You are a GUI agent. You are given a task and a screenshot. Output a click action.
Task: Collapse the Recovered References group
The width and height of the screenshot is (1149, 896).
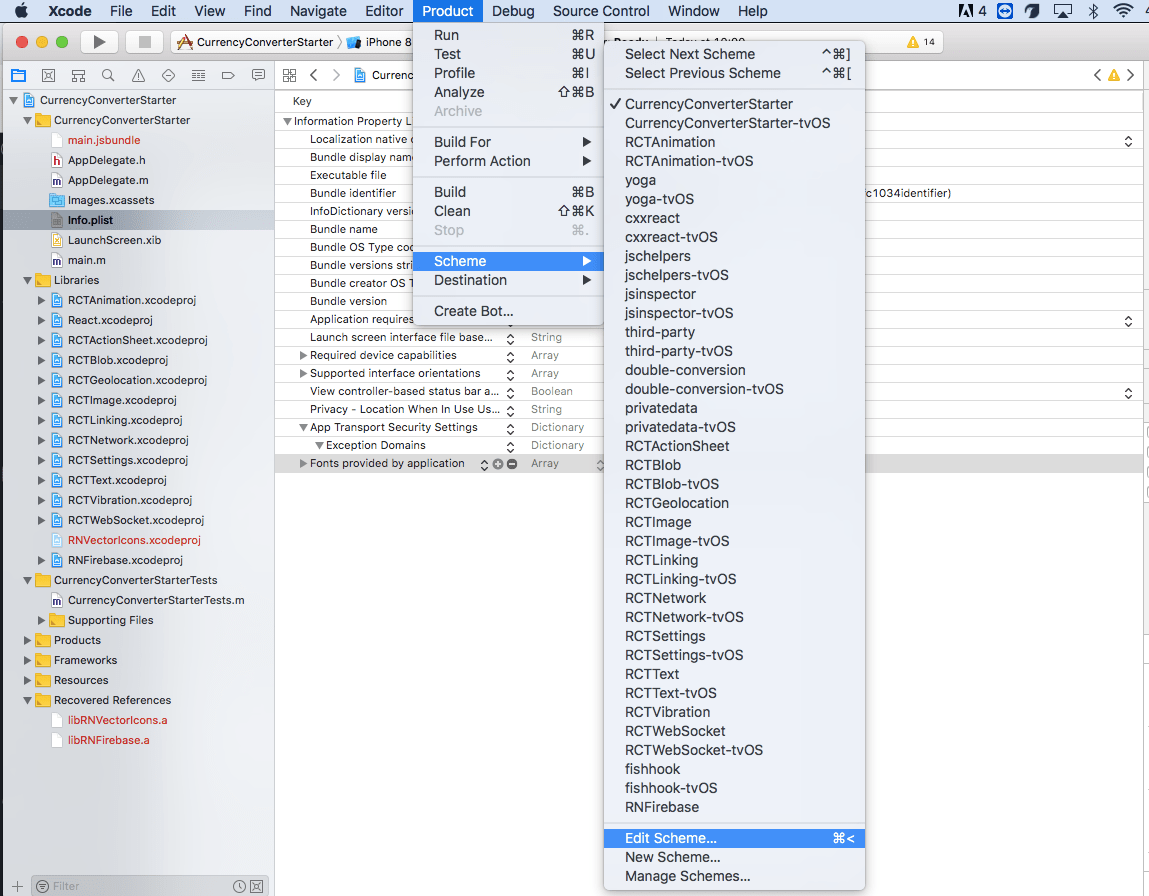tap(27, 700)
